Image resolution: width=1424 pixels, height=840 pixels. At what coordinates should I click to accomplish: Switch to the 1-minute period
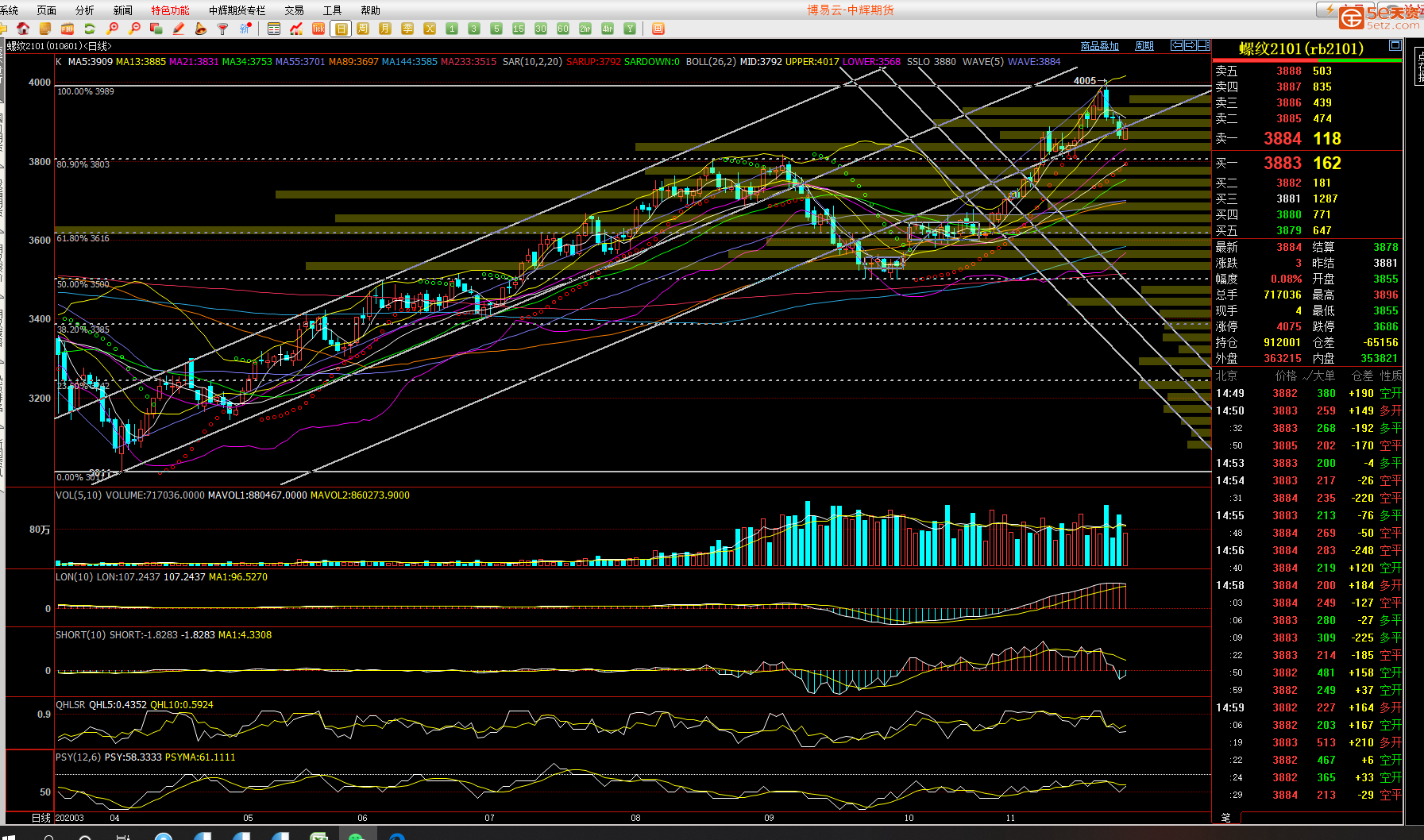(x=452, y=29)
